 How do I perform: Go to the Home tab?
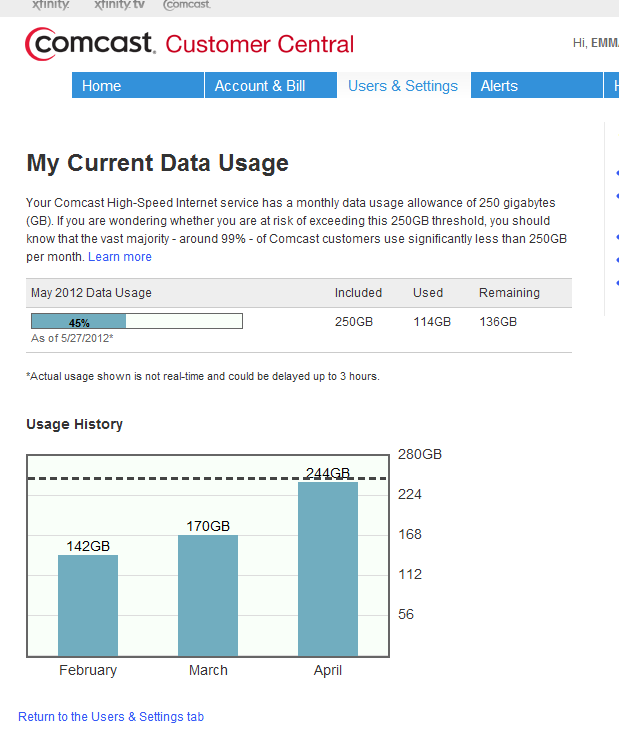(101, 86)
